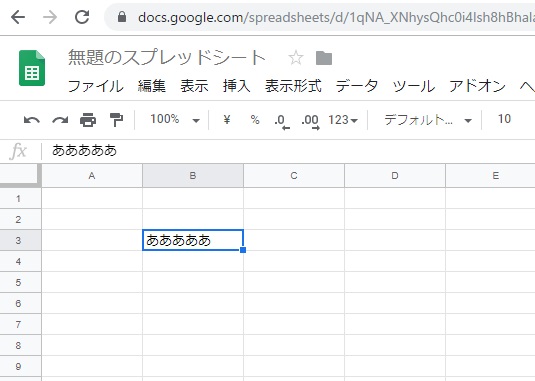
Task: Select cell B1
Action: pos(193,198)
